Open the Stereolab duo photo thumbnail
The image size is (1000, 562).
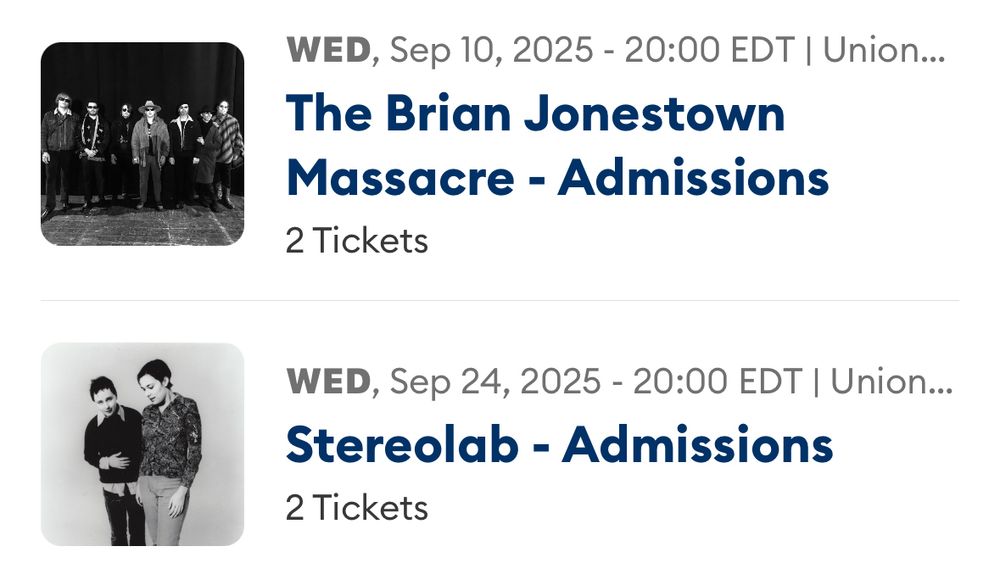(142, 444)
